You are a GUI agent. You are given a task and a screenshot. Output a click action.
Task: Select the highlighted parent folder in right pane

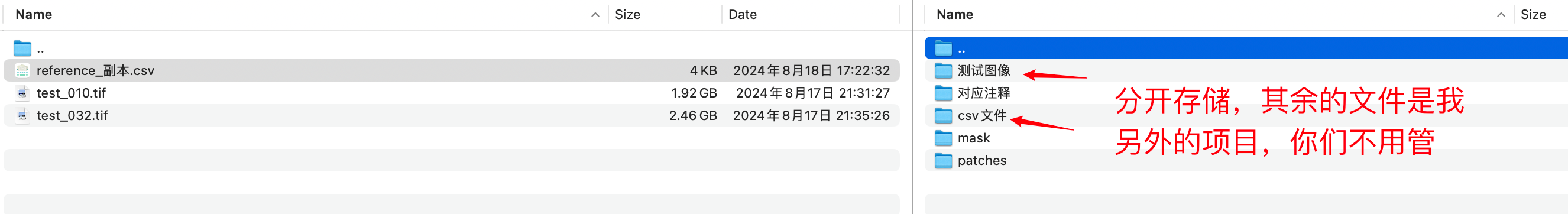coord(1246,48)
